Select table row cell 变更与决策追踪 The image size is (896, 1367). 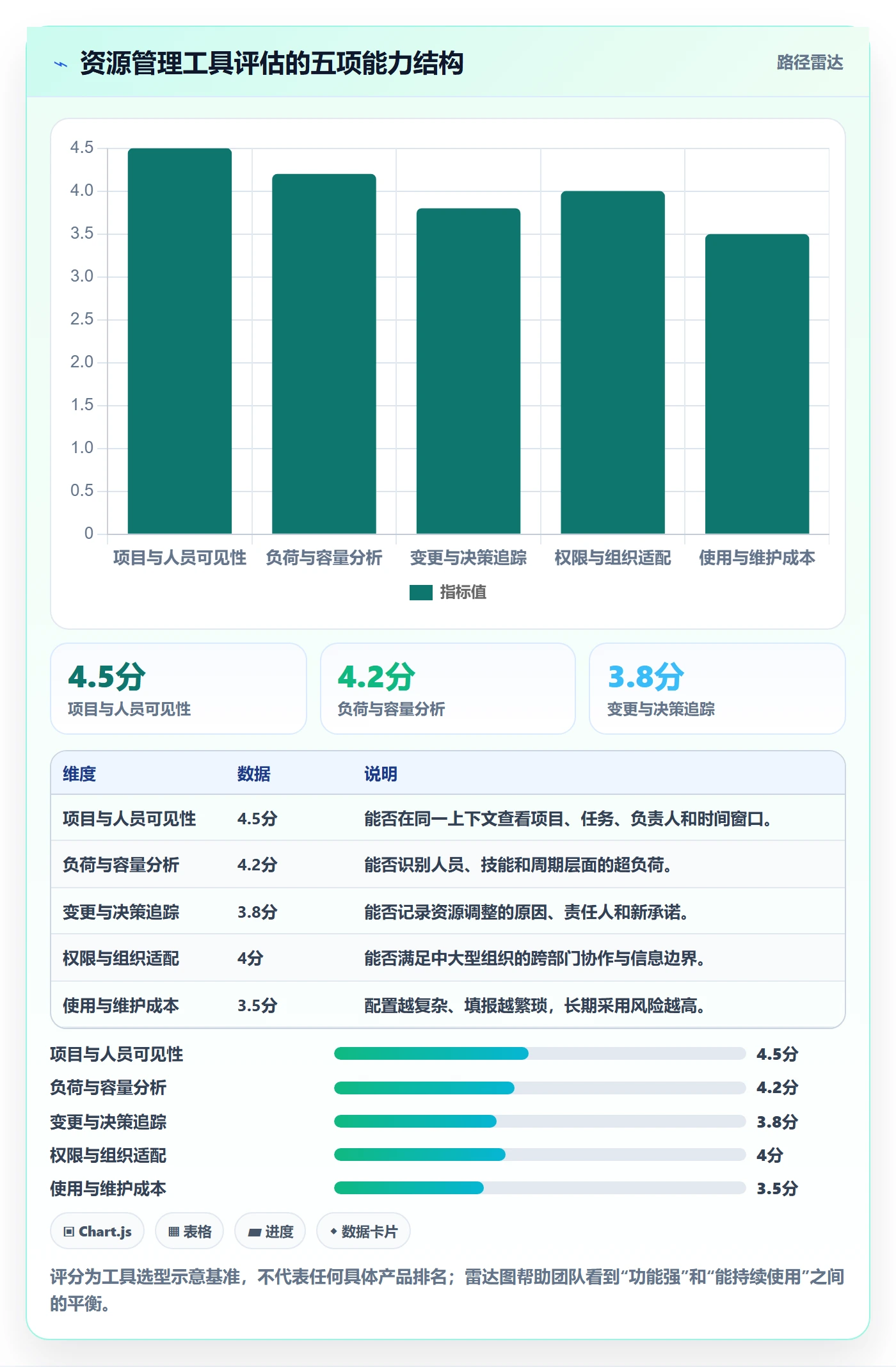tap(121, 912)
